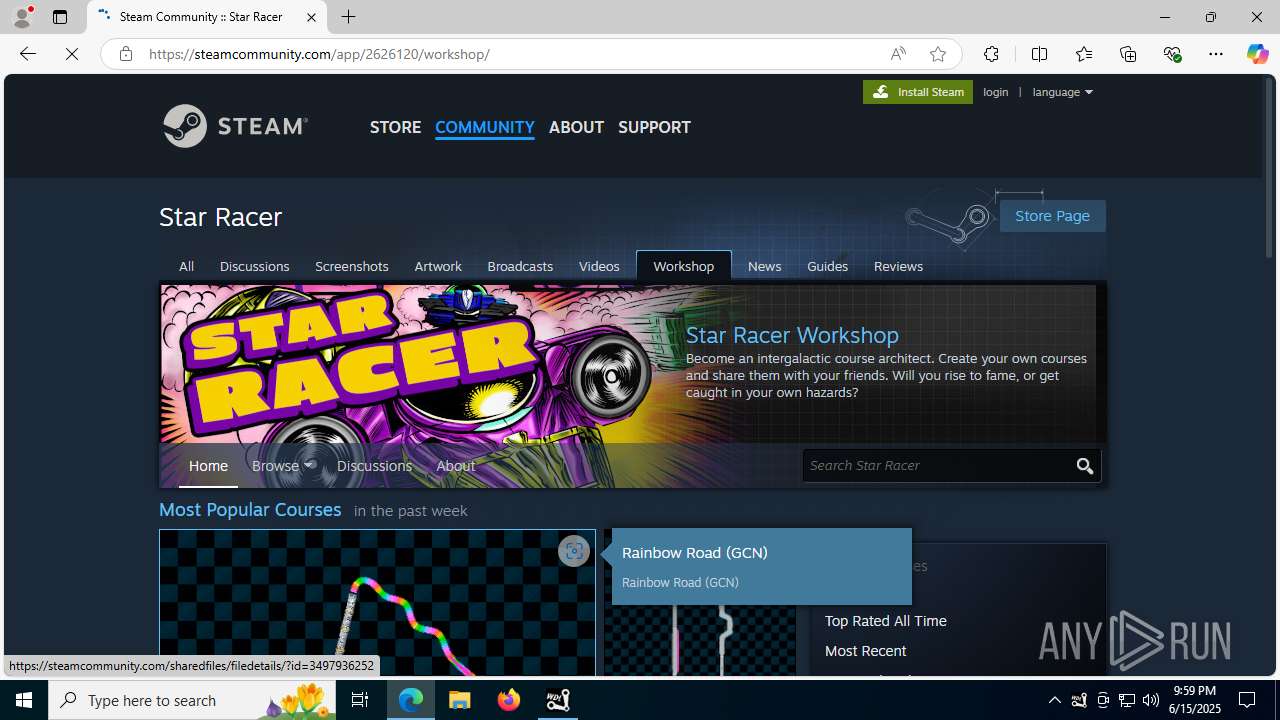This screenshot has height=720, width=1280.
Task: Open Copilot sidebar icon
Action: click(x=1257, y=54)
